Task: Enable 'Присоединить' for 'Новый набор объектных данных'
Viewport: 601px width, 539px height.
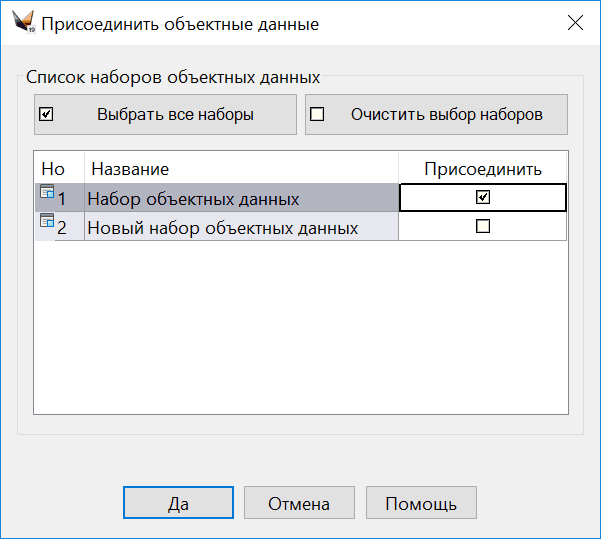Action: click(483, 227)
